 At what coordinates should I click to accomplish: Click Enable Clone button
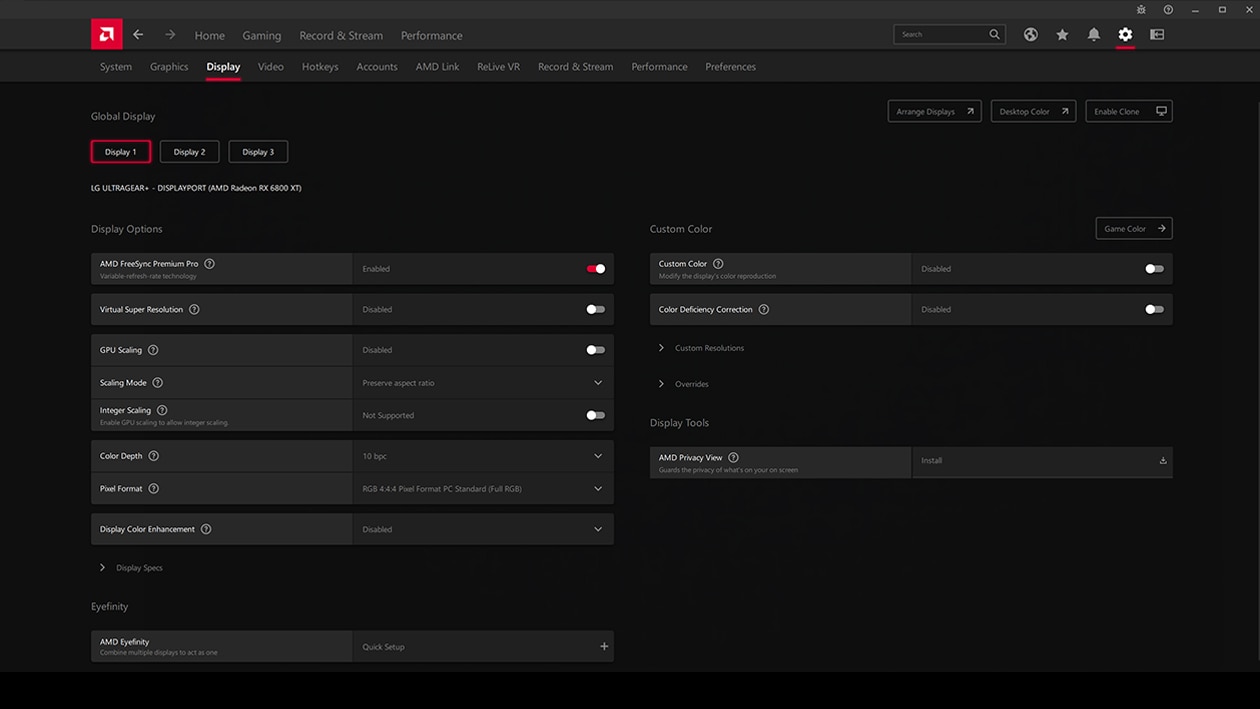tap(1129, 111)
